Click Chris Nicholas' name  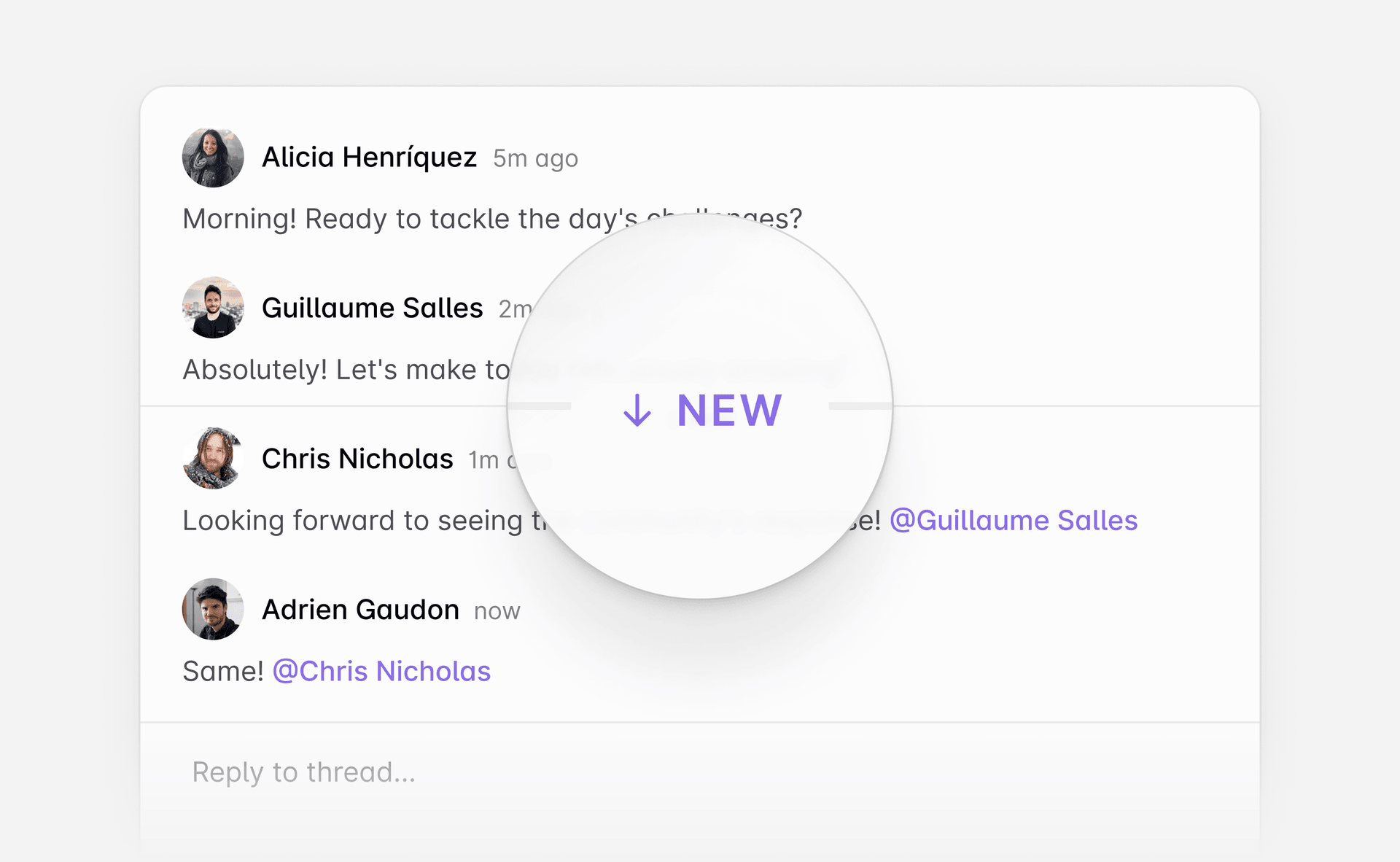point(357,459)
